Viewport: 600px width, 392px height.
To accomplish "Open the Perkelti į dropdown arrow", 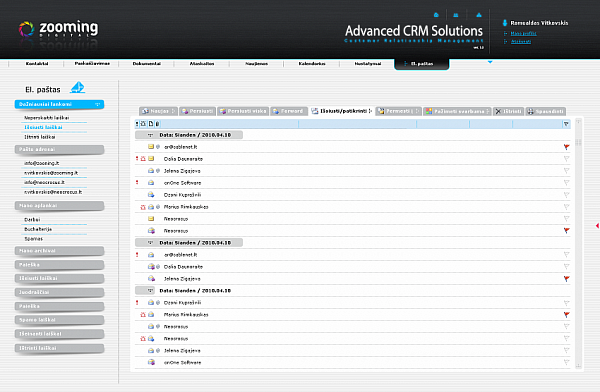I will click(x=417, y=111).
